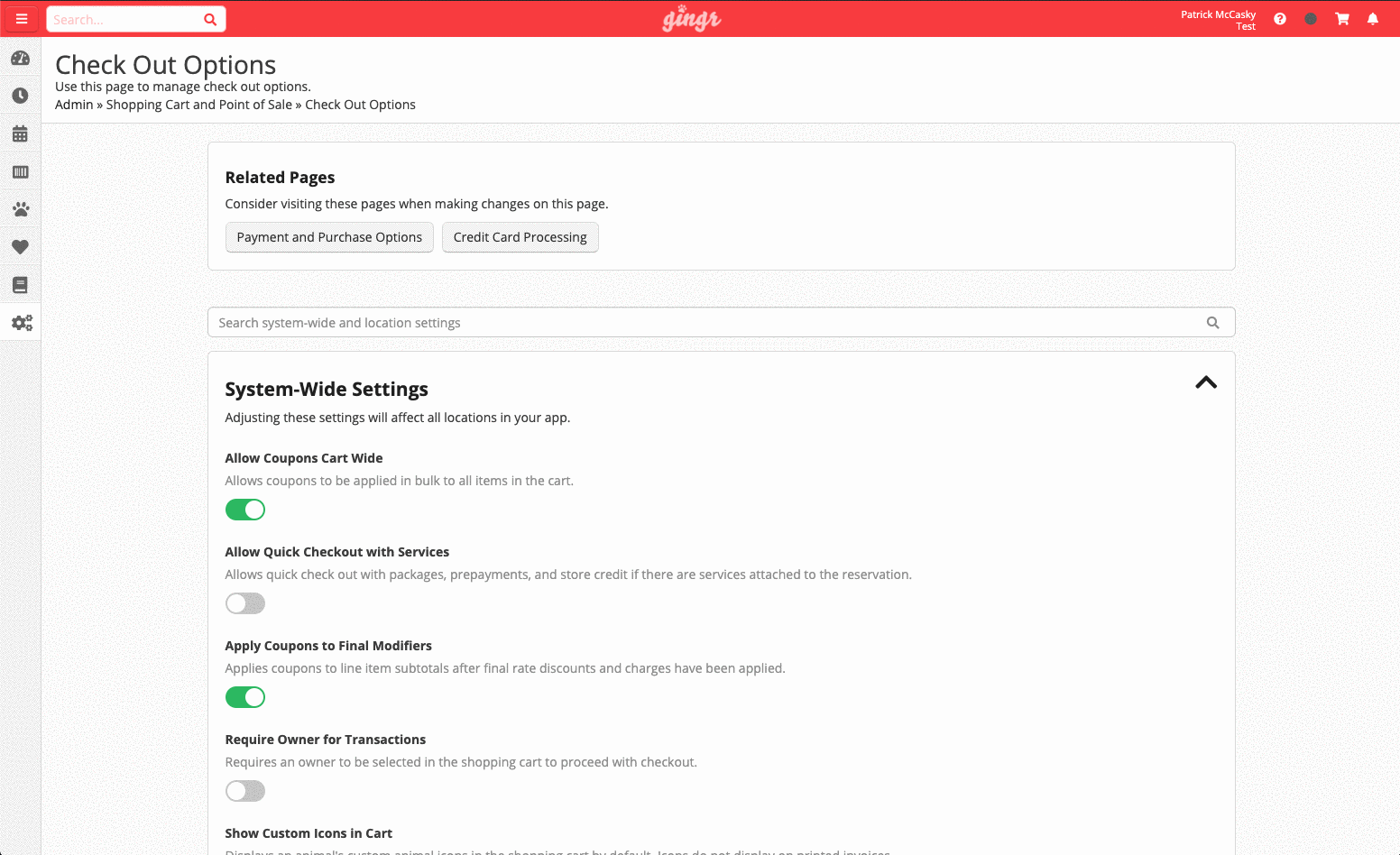The width and height of the screenshot is (1400, 855).
Task: Toggle Allow Coupons Cart Wide switch
Action: [245, 510]
